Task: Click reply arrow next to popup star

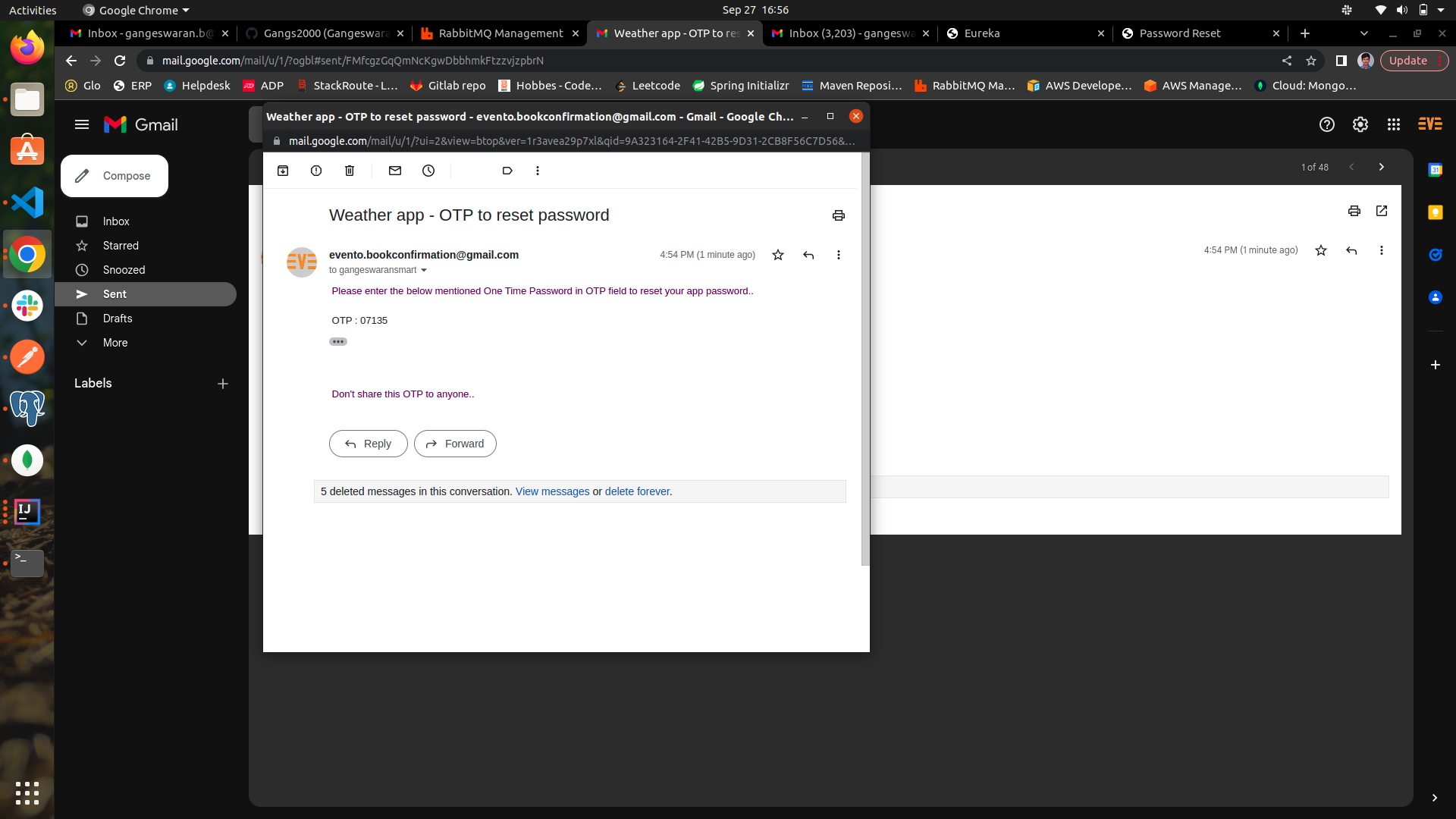Action: [x=808, y=255]
